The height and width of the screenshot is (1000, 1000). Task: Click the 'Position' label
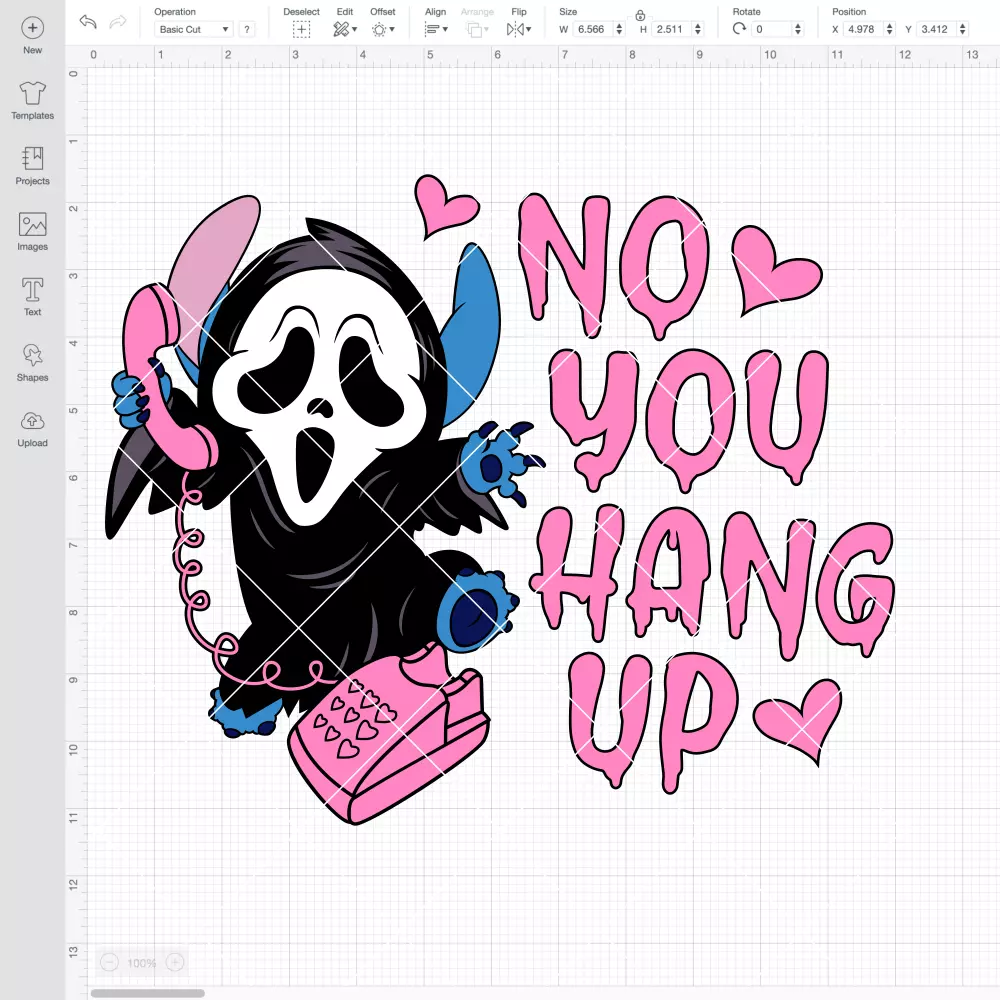pyautogui.click(x=849, y=11)
